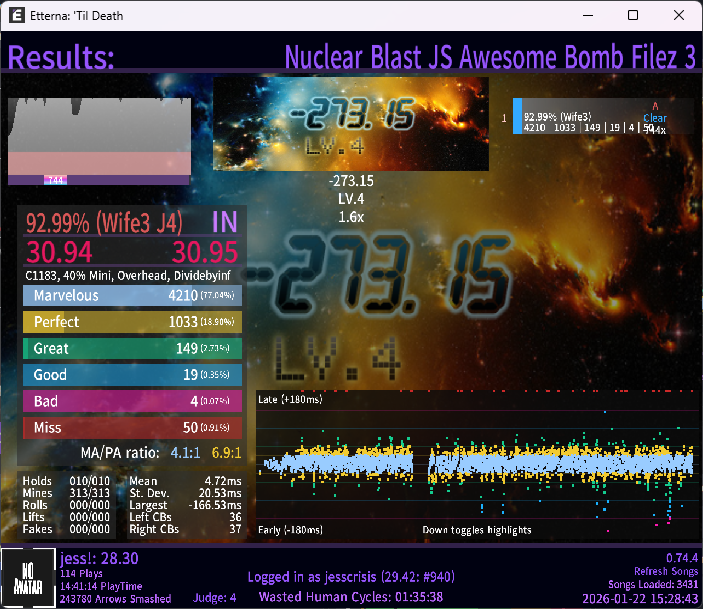The height and width of the screenshot is (609, 703).
Task: Click the blue scoreboard rank bar
Action: pos(517,116)
